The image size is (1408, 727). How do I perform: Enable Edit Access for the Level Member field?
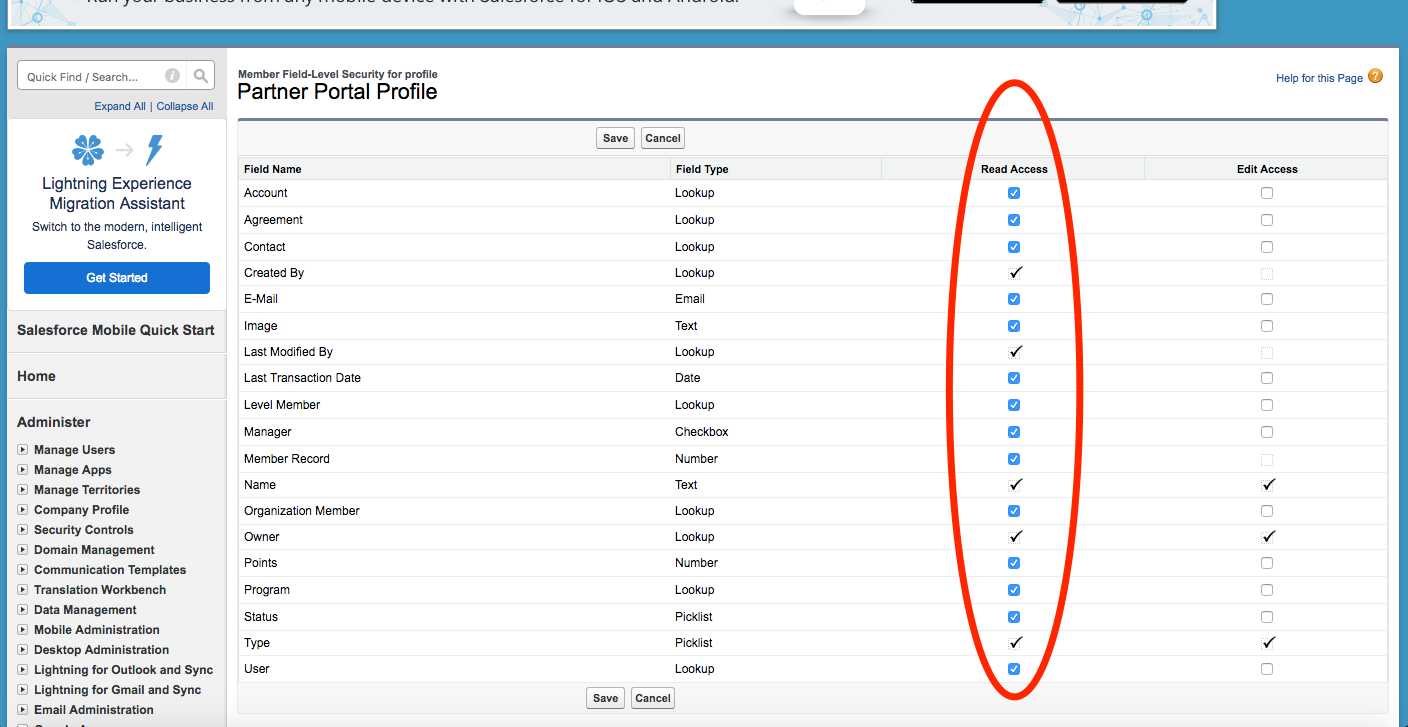tap(1267, 405)
